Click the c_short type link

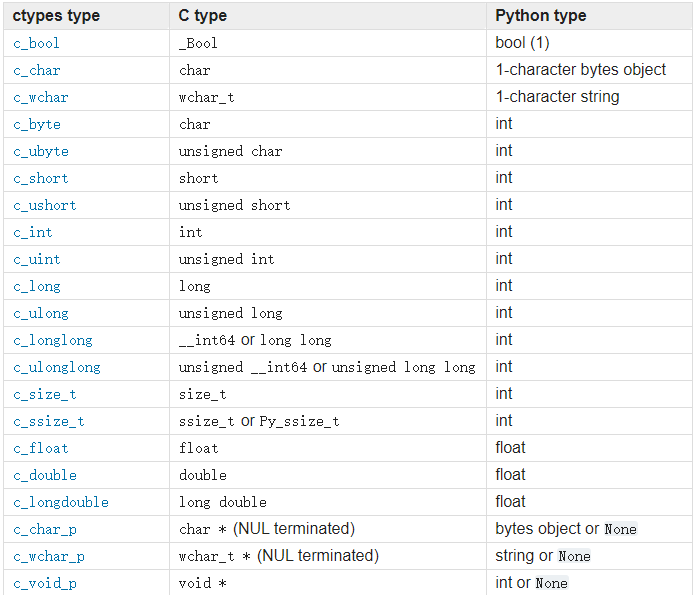tap(41, 179)
